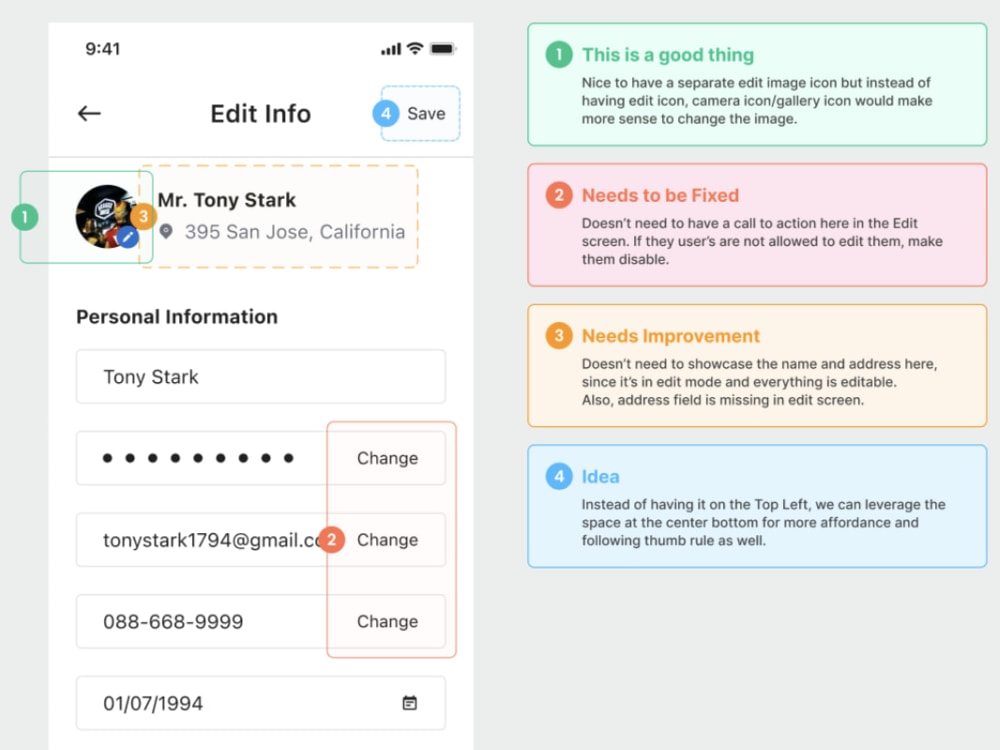Tap the location pin icon

point(166,232)
